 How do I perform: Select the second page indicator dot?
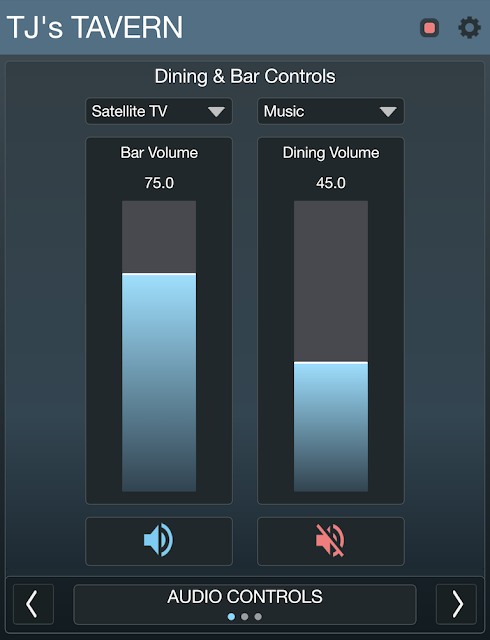tap(245, 616)
